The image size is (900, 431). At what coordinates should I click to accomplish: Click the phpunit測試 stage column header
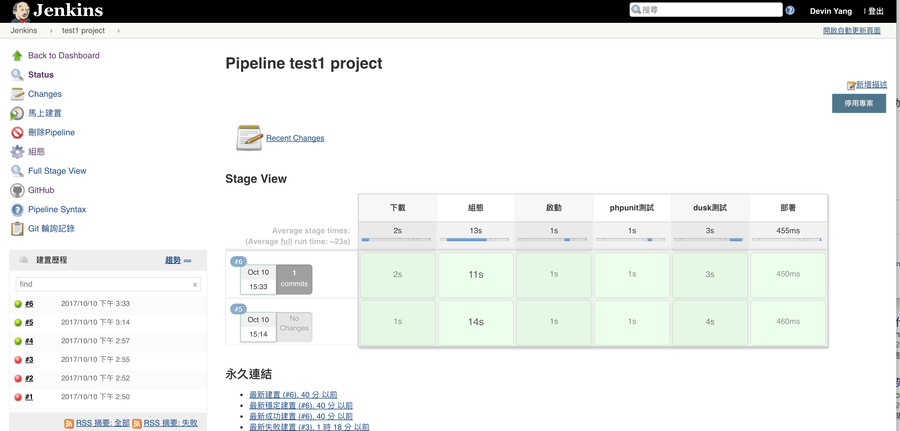click(632, 208)
